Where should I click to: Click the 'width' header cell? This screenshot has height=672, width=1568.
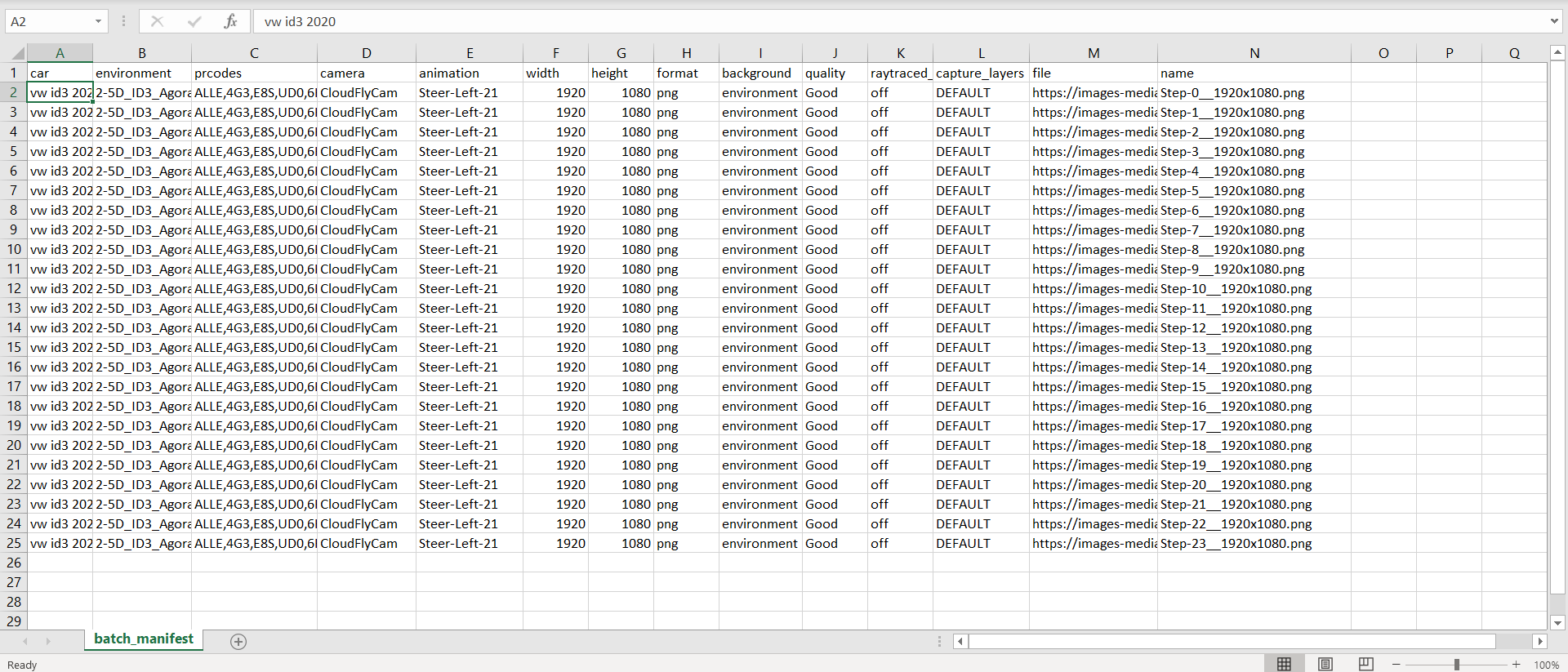tap(555, 73)
